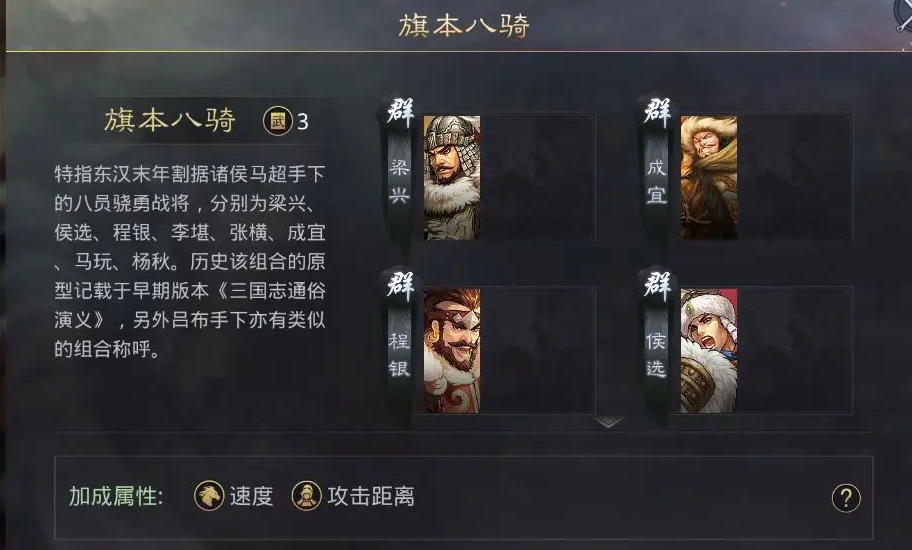The width and height of the screenshot is (912, 550).
Task: Click 群 faction badge above 梁兴
Action: [x=400, y=112]
